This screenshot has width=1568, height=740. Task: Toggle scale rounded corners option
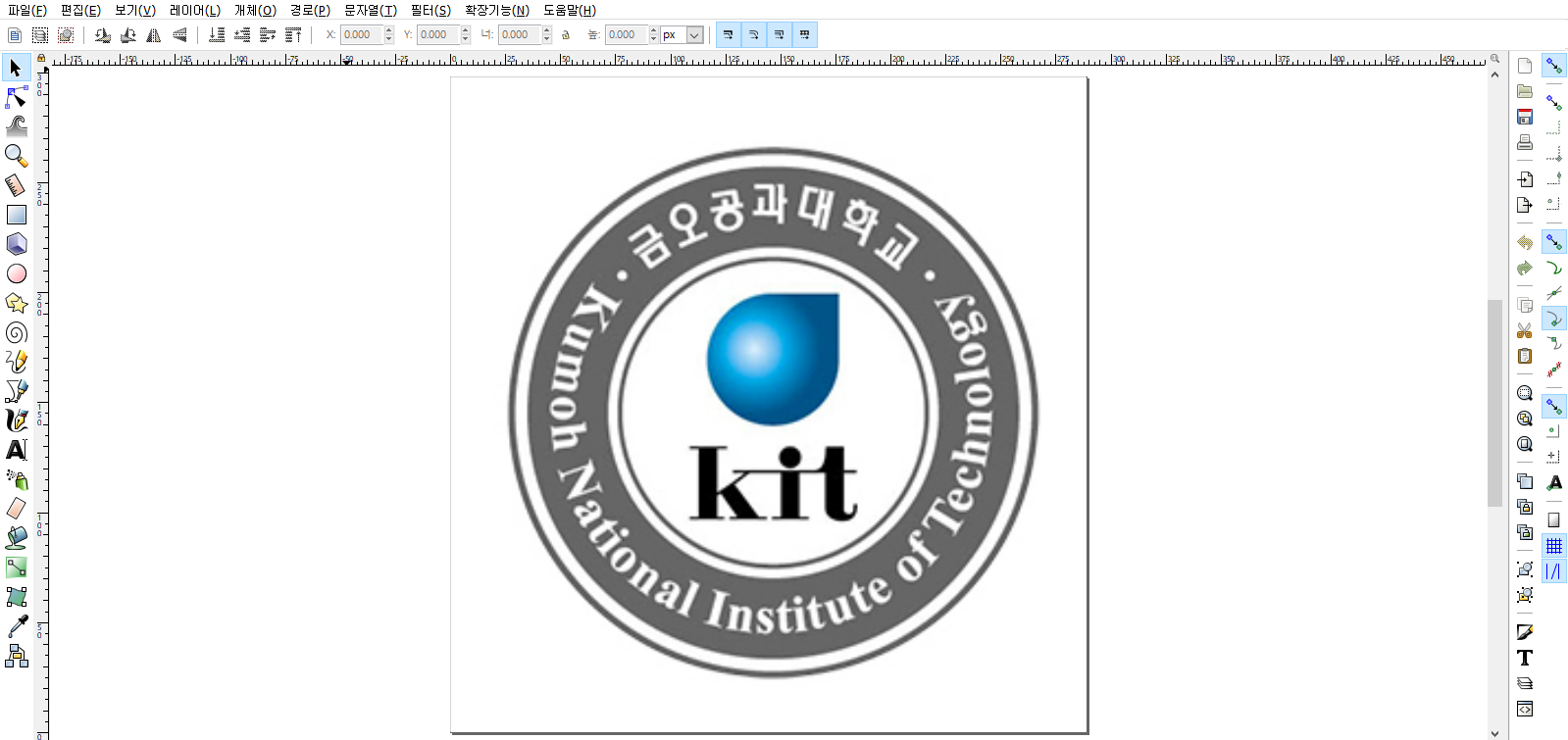[x=754, y=35]
